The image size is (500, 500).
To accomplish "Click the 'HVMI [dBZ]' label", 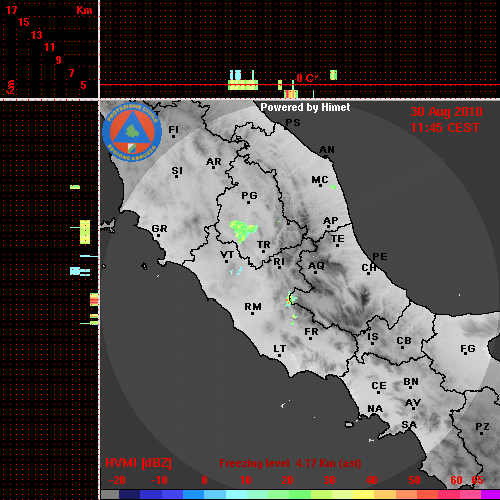I will (138, 463).
